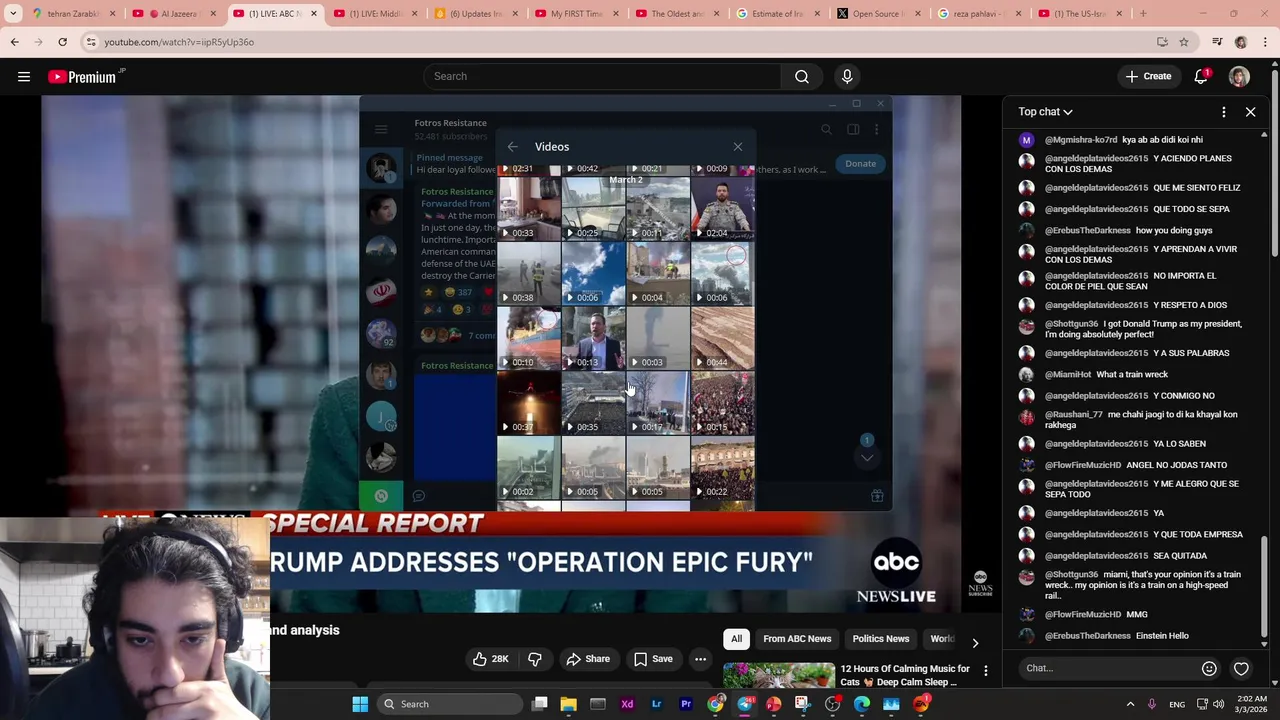The height and width of the screenshot is (720, 1280).
Task: Close the live chat panel
Action: pos(1250,112)
